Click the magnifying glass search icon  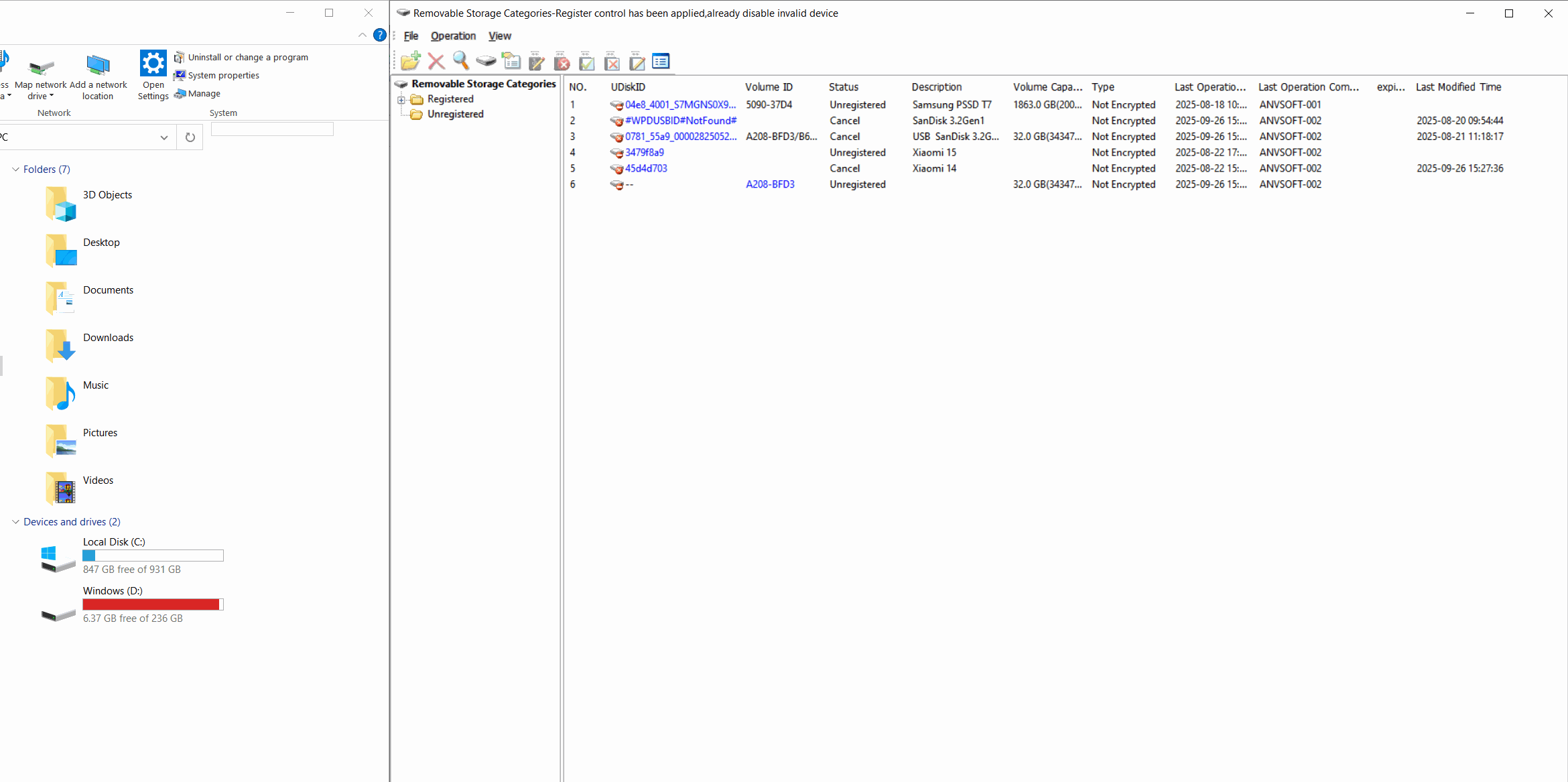460,61
